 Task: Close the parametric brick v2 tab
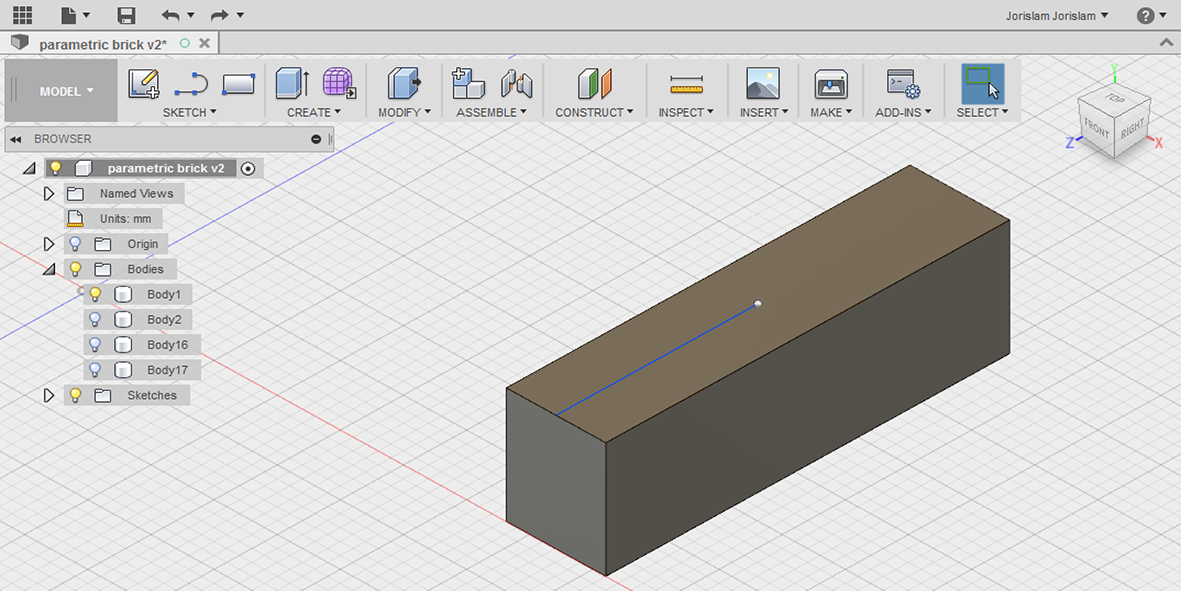[x=204, y=43]
